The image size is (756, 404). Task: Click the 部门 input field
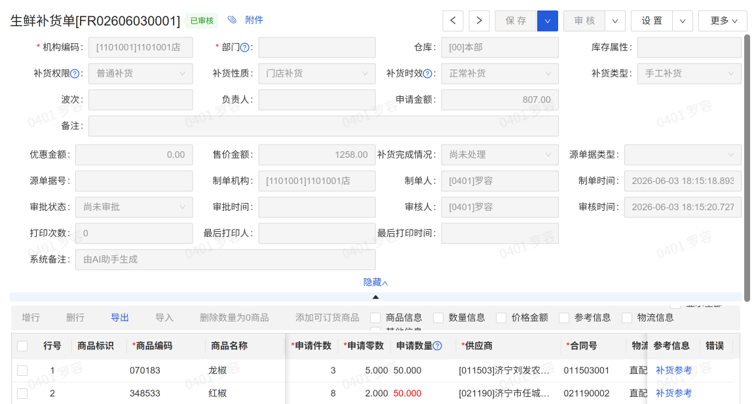[x=317, y=47]
